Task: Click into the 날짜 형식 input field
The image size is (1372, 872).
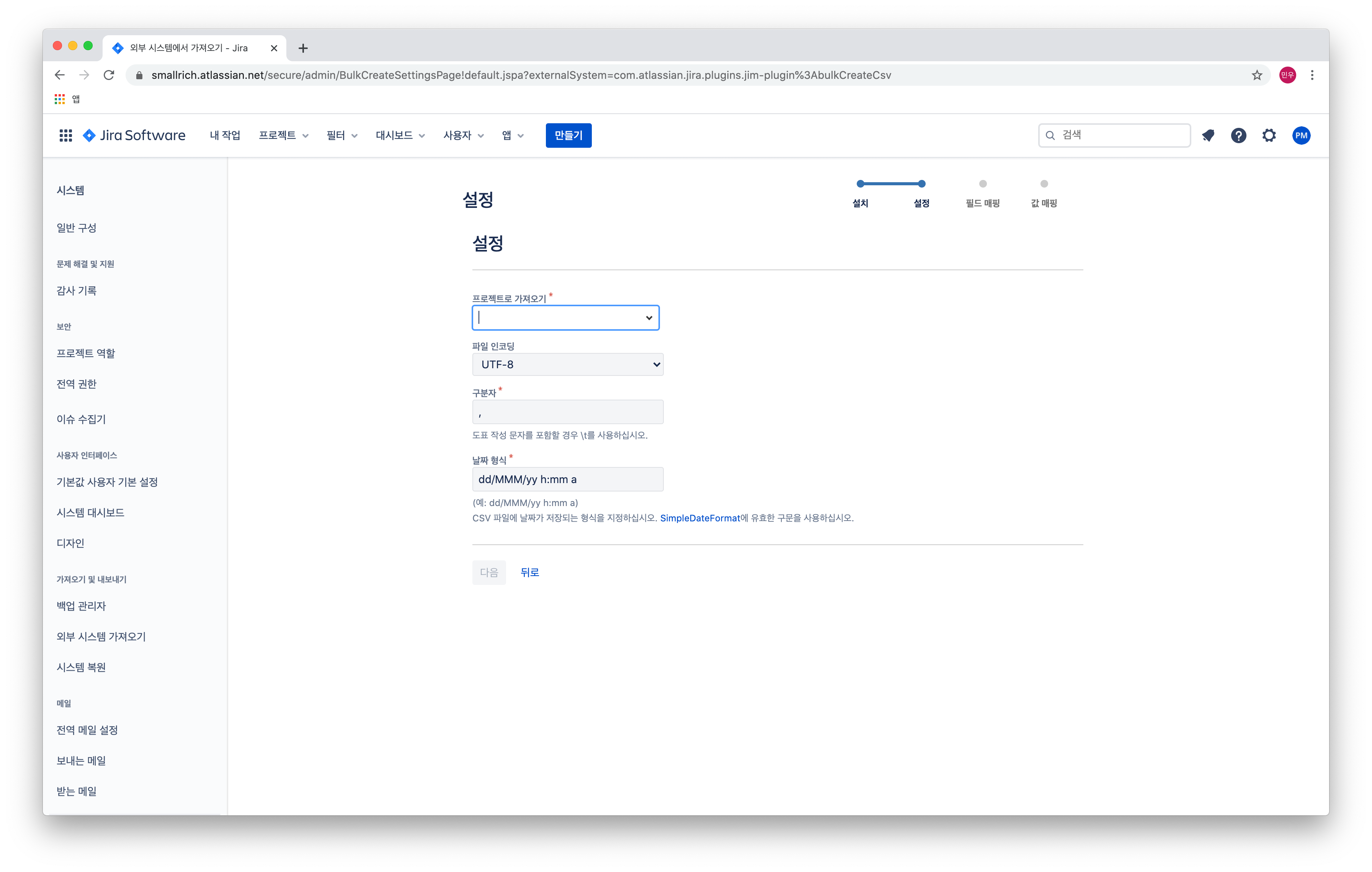Action: coord(567,479)
